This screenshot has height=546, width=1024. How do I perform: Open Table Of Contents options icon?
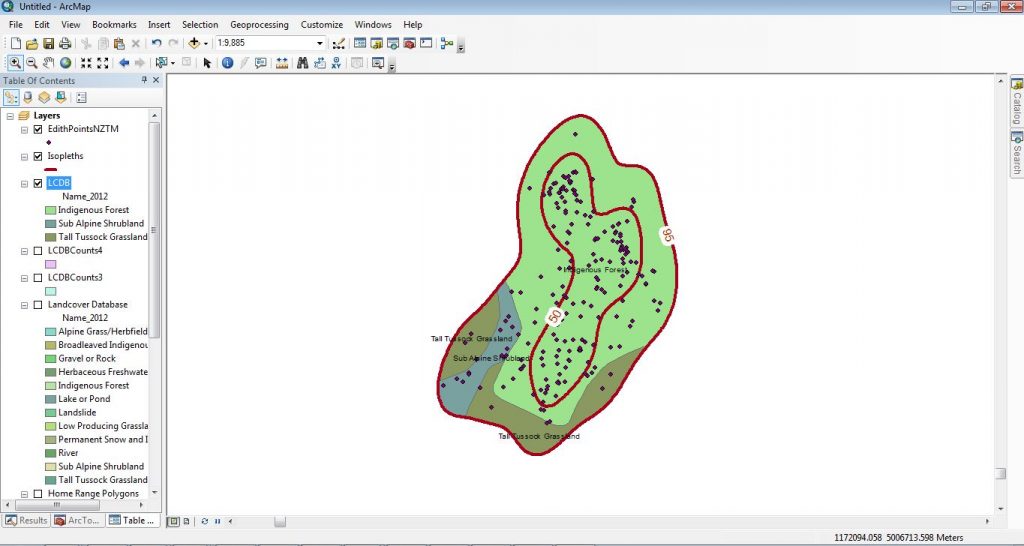(81, 97)
